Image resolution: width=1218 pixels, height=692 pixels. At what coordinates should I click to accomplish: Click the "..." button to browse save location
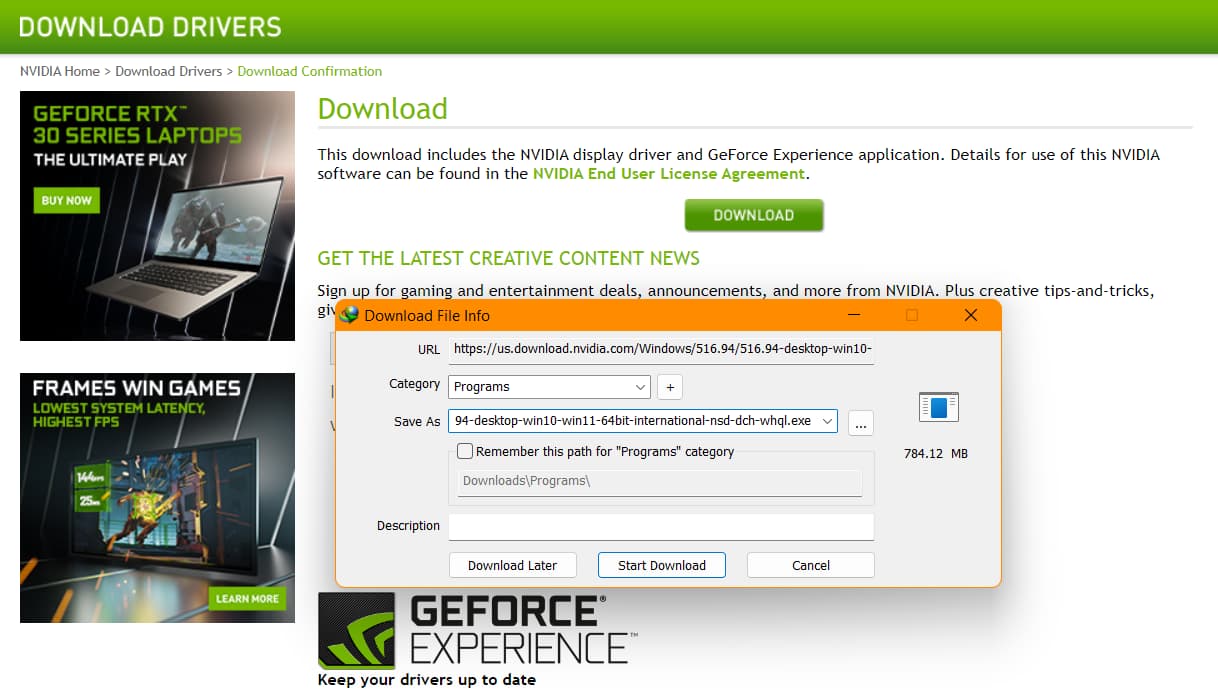pyautogui.click(x=860, y=423)
